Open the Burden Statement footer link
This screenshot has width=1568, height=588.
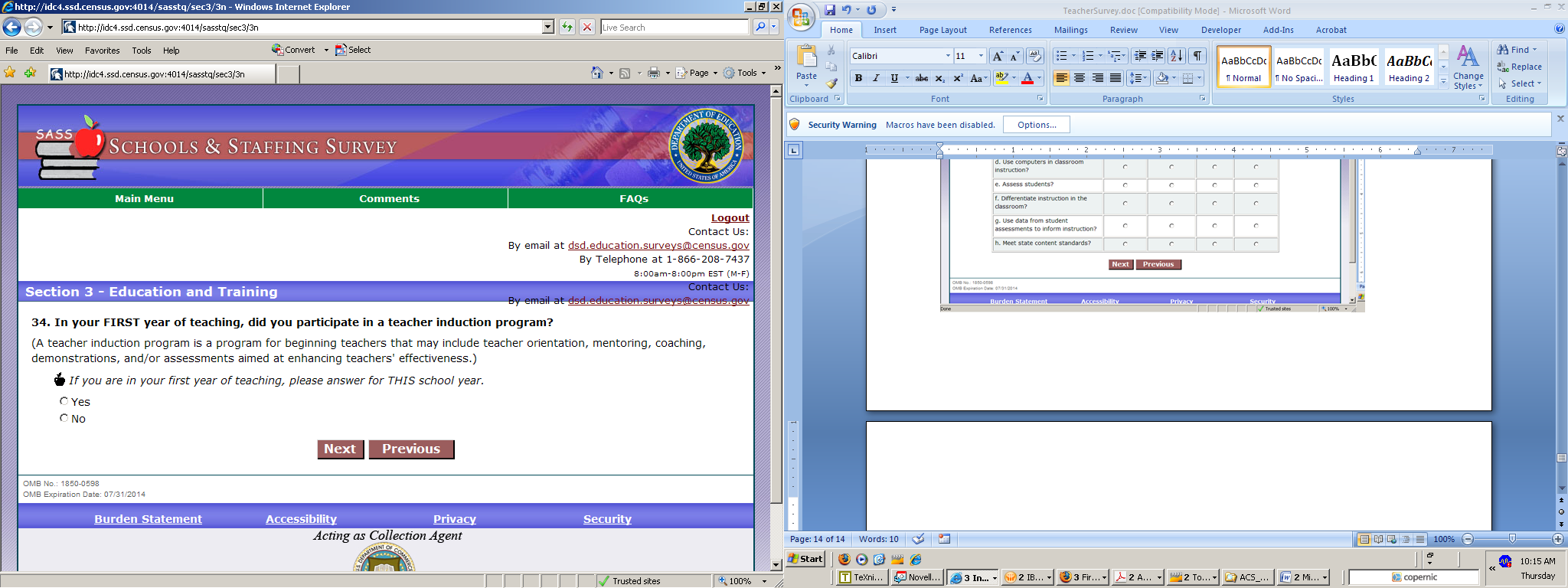point(148,519)
